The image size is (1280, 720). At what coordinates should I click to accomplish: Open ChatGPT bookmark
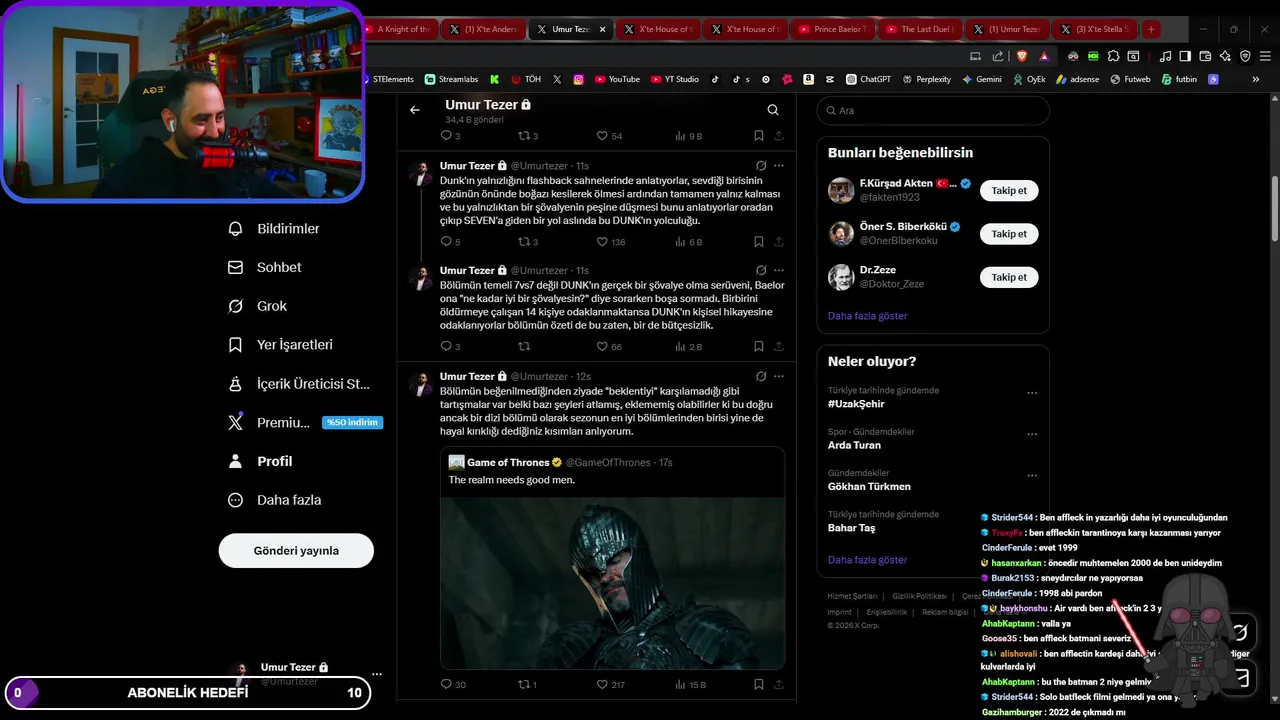pyautogui.click(x=868, y=79)
